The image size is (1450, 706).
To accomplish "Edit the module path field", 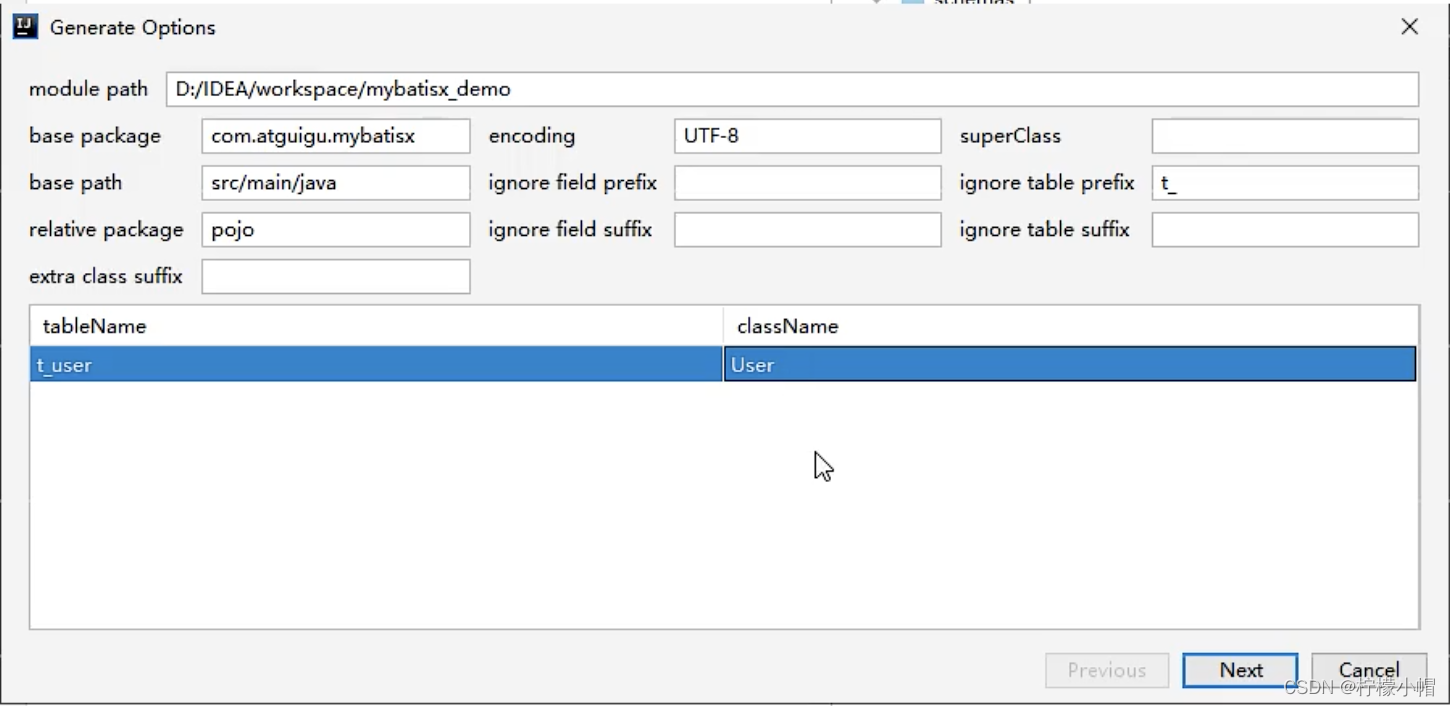I will [792, 89].
